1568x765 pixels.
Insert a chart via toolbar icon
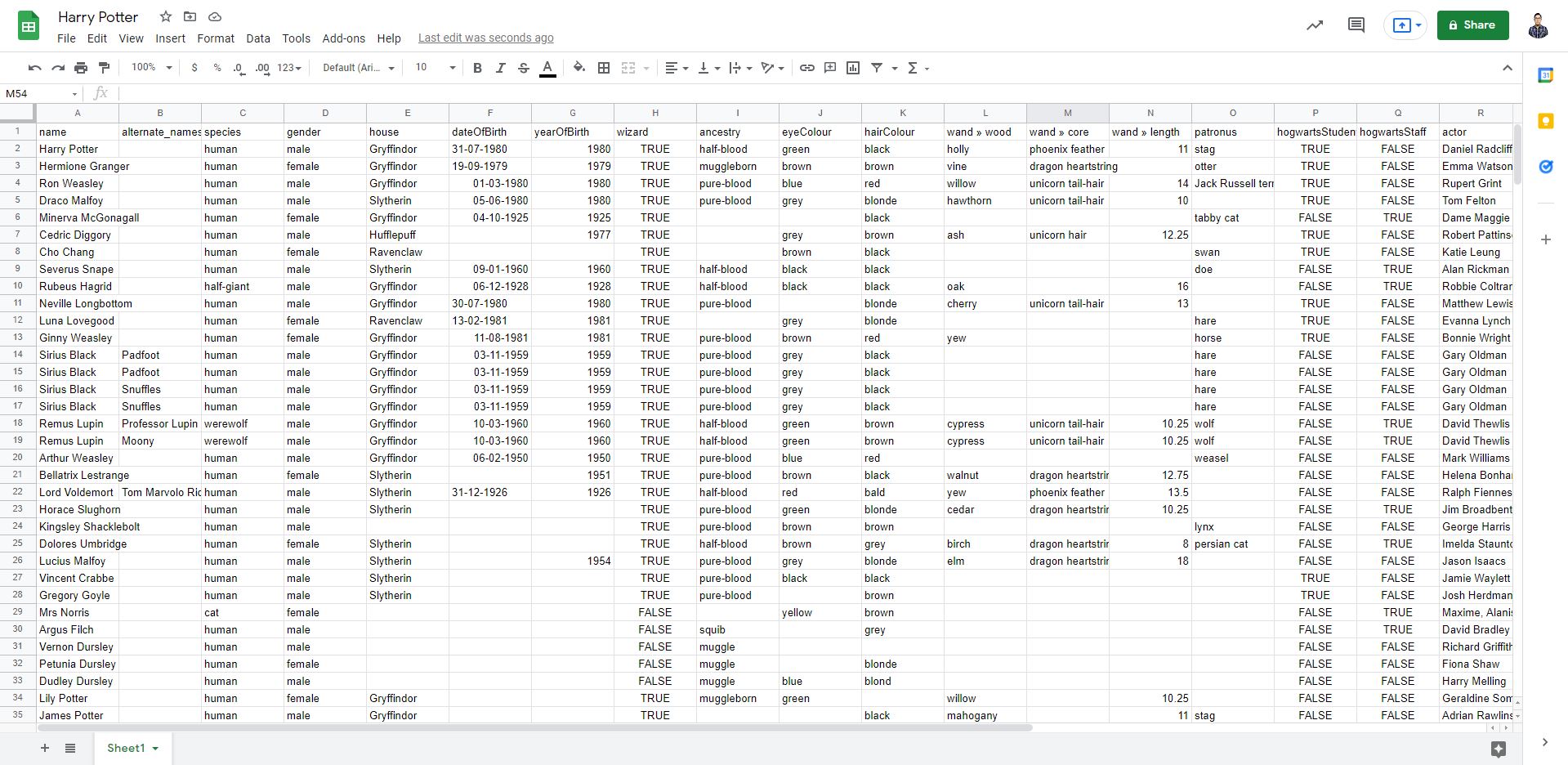point(852,68)
